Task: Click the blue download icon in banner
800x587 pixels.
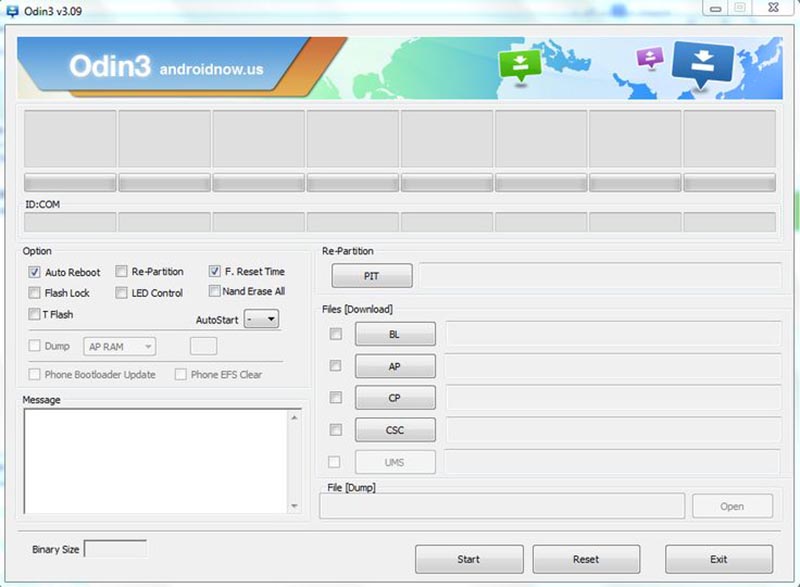Action: [703, 64]
